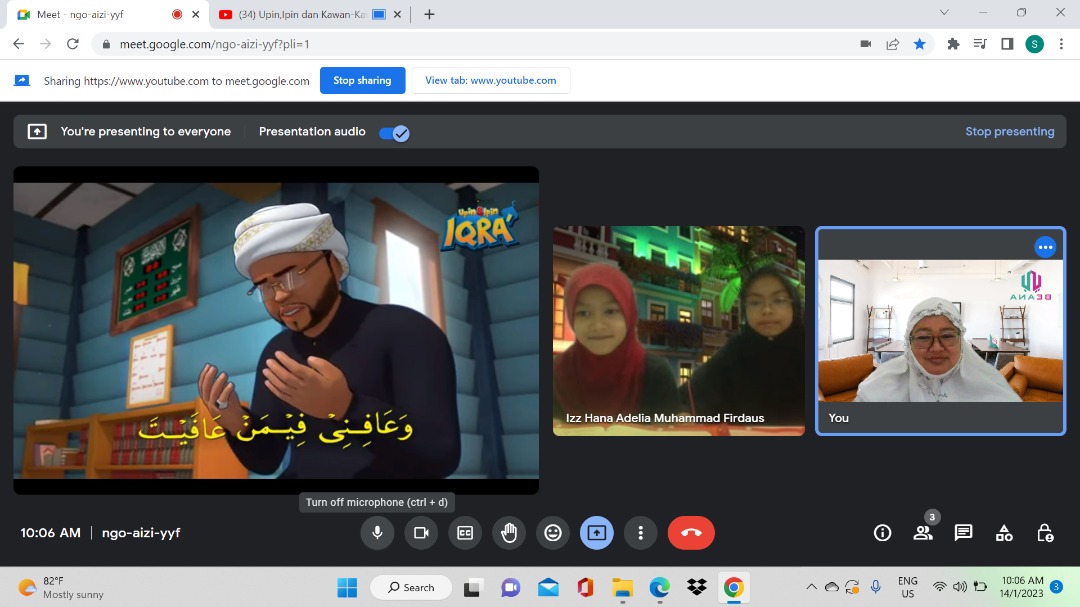
Task: Click ENG US language indicator
Action: click(908, 587)
